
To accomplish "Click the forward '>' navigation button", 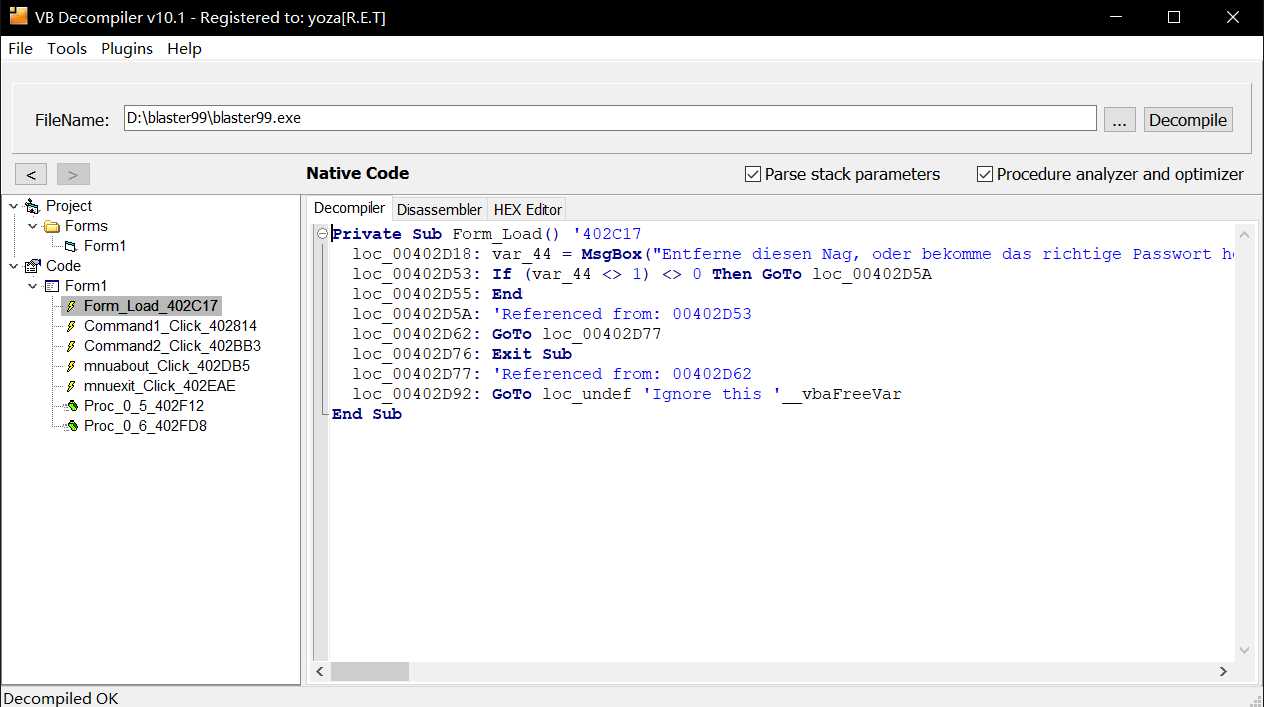I will [73, 174].
